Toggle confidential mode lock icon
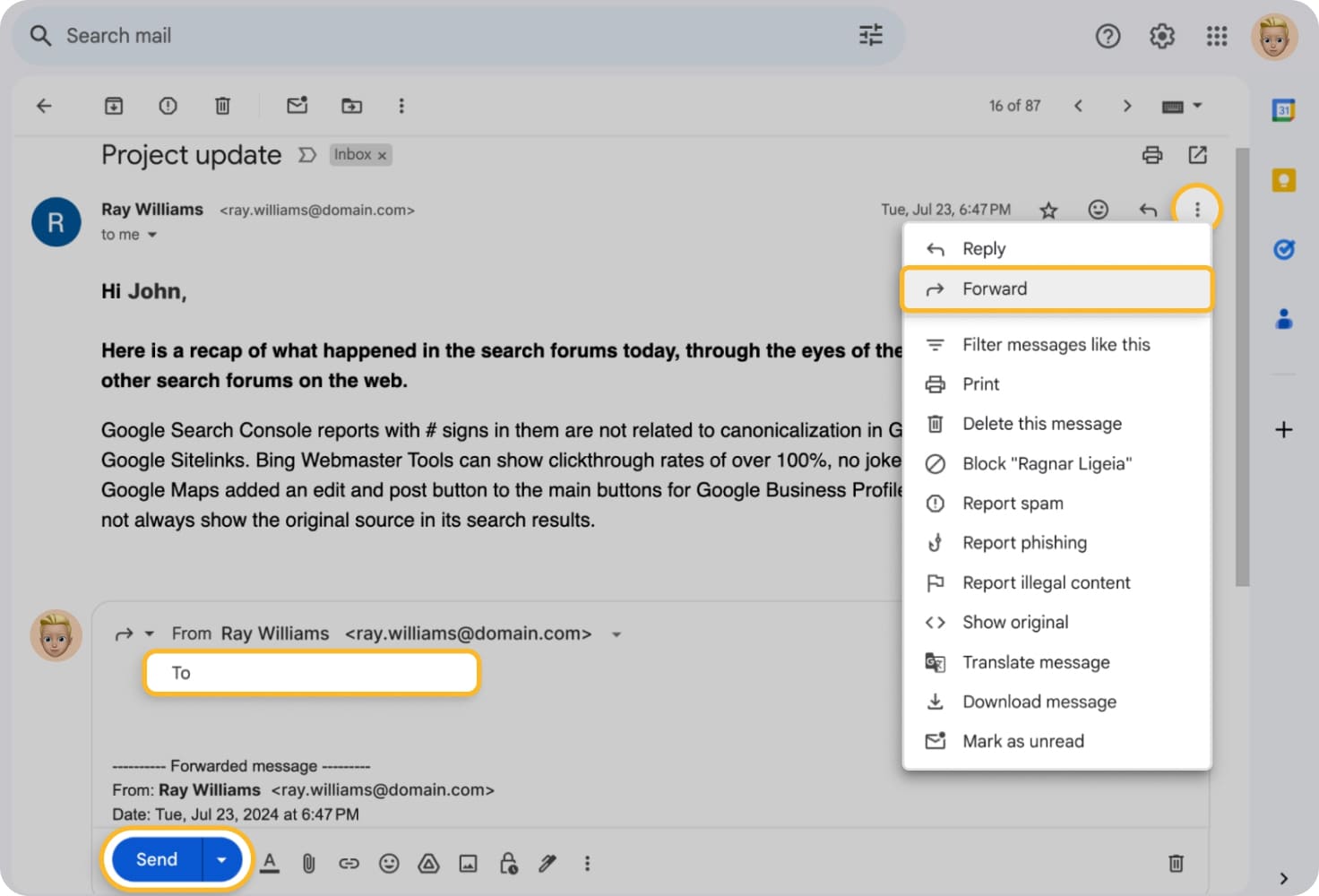Viewport: 1319px width, 896px height. point(508,863)
